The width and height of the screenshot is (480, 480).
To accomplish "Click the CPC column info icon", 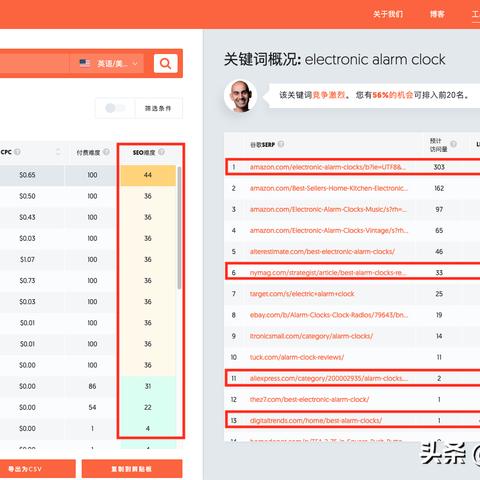I will [17, 152].
